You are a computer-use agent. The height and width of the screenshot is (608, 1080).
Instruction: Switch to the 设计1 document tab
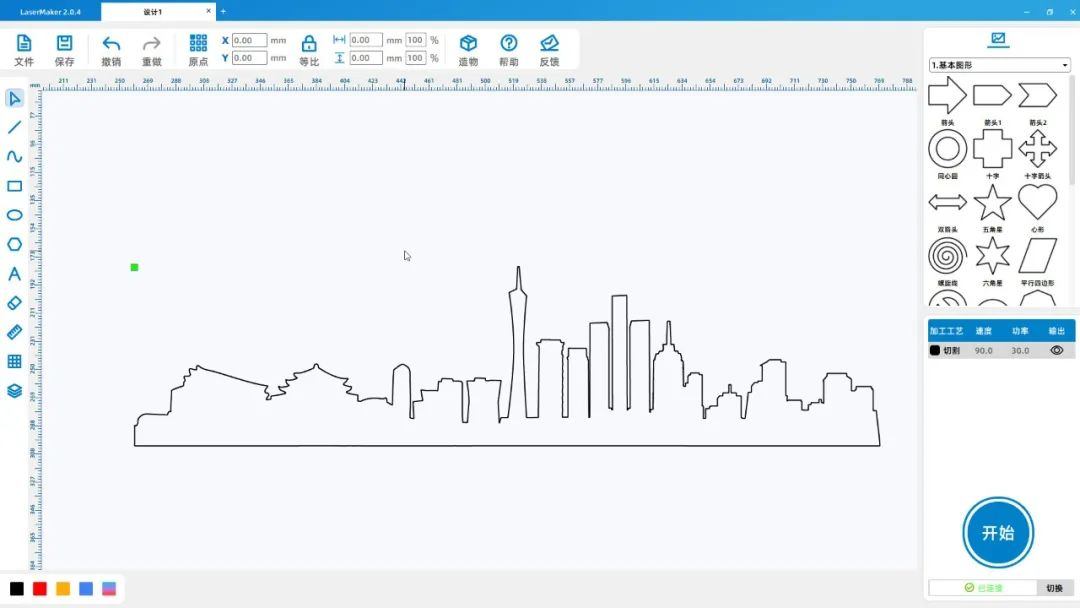[157, 12]
